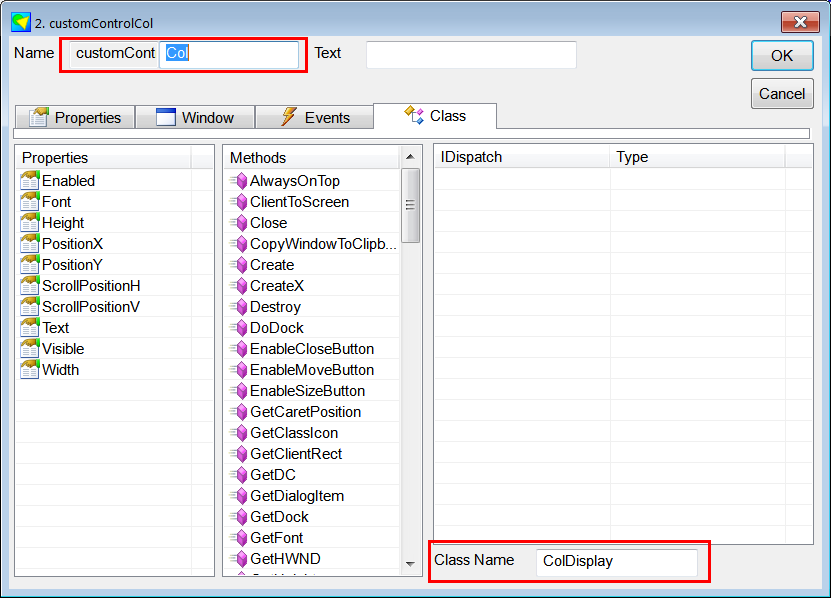831x598 pixels.
Task: Click the CreateX method icon
Action: pos(239,286)
